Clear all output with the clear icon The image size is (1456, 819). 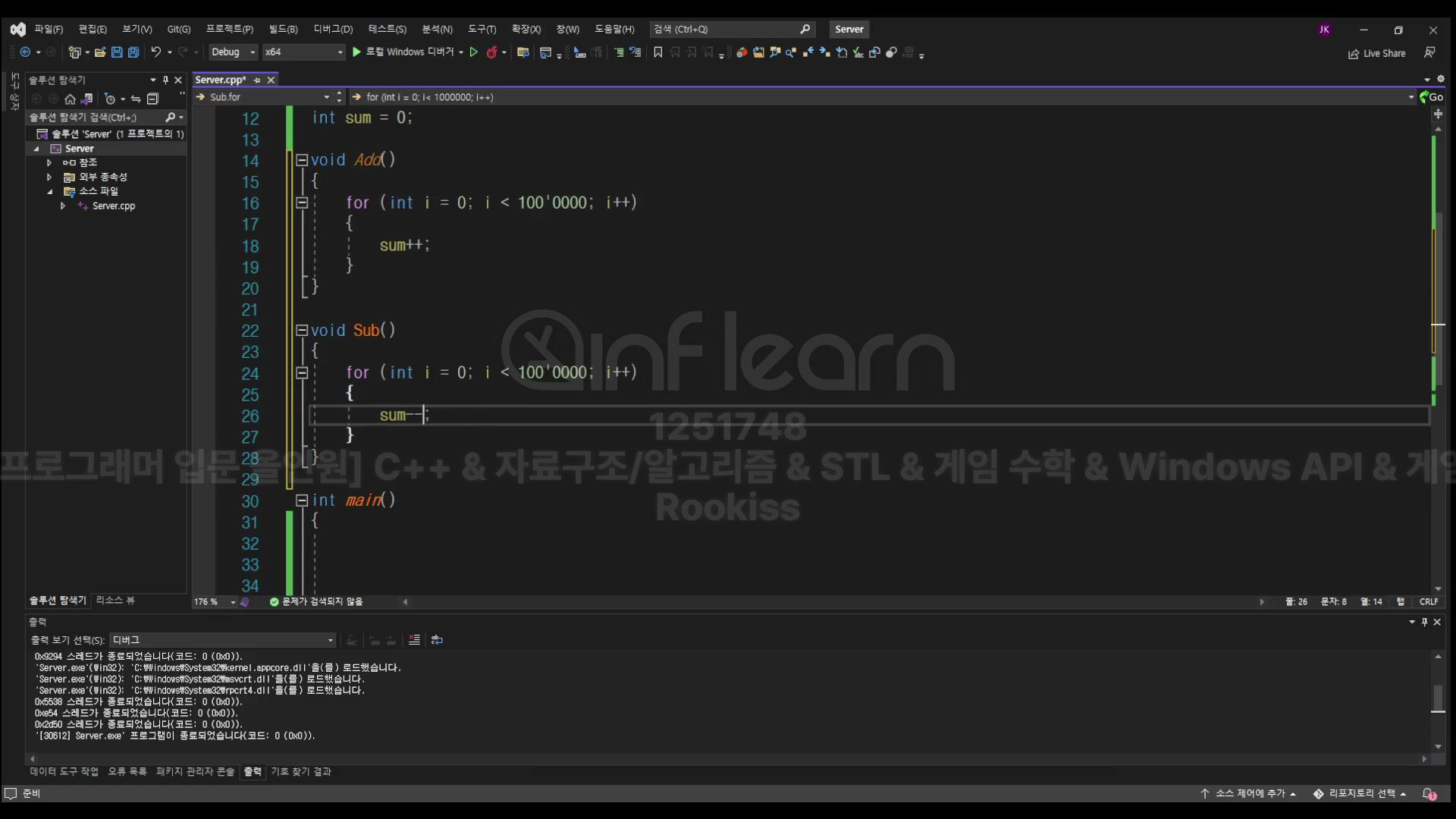tap(414, 640)
